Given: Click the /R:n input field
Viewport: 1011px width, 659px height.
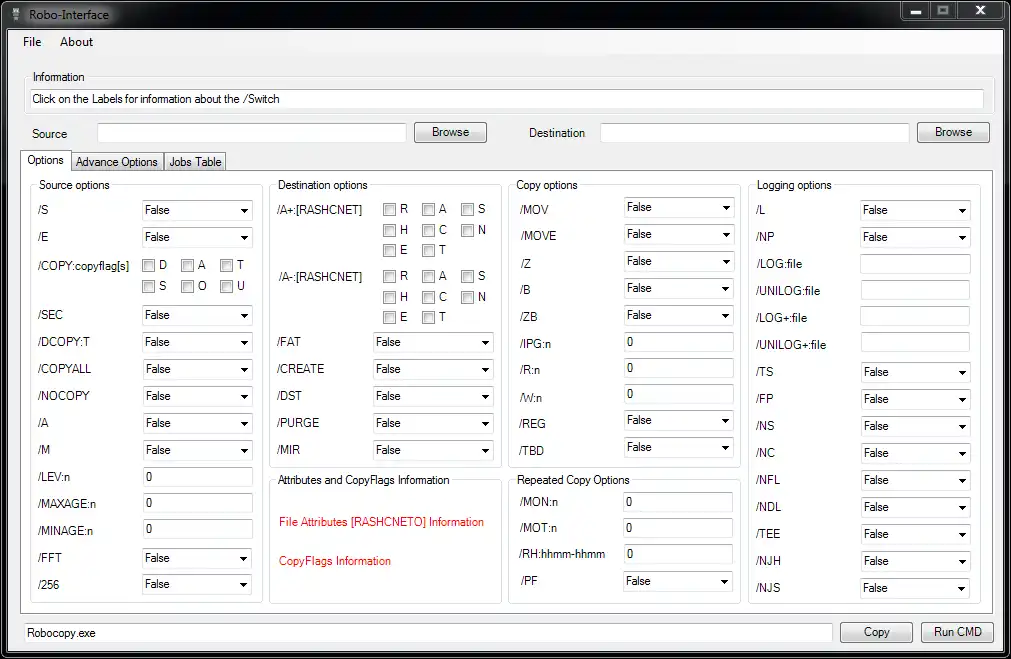Looking at the screenshot, I should (x=679, y=368).
